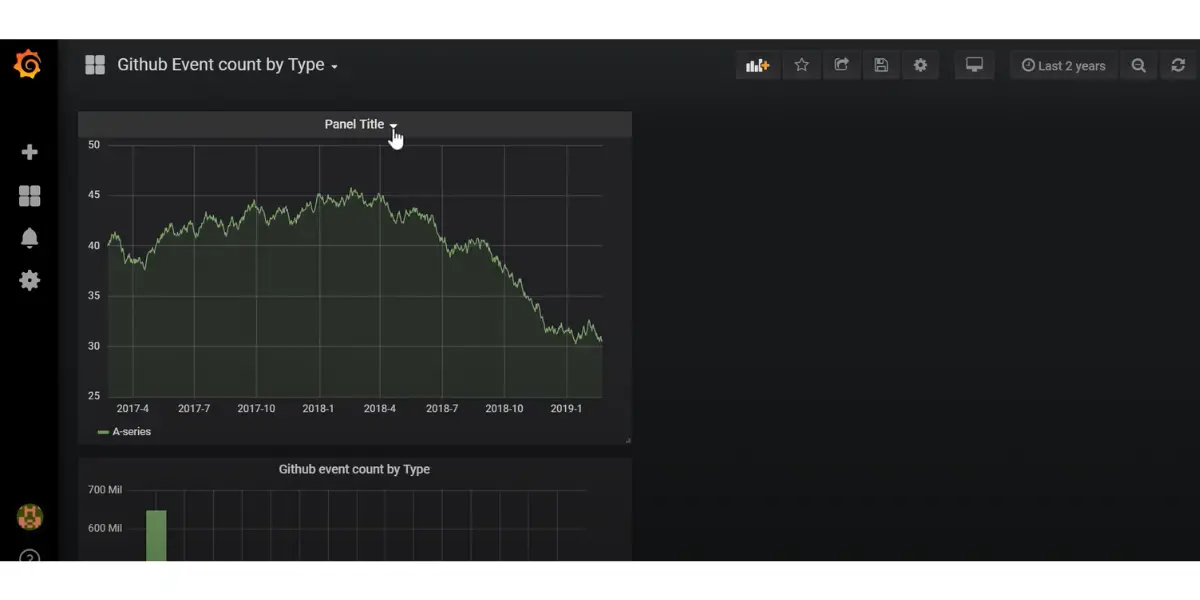Zoom out the time range
Viewport: 1200px width, 600px height.
click(x=1138, y=65)
